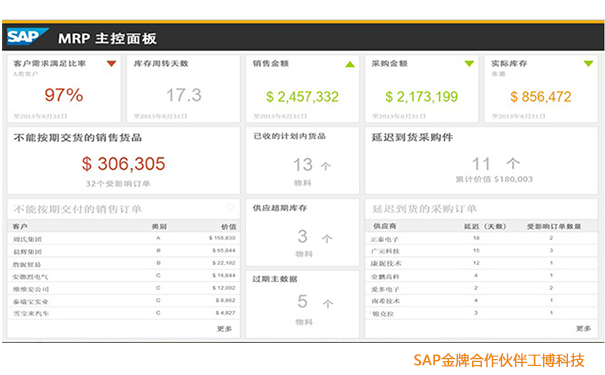
Task: Click the green down triangle on 采购金额
Action: point(469,64)
